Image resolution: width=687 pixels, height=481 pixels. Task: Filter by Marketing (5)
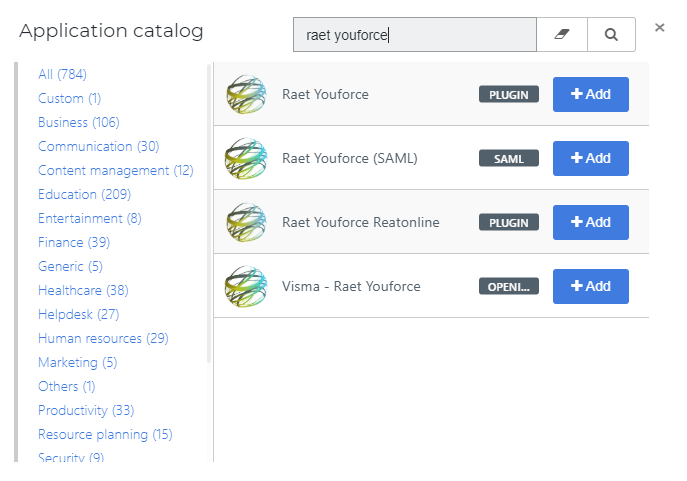click(x=78, y=362)
